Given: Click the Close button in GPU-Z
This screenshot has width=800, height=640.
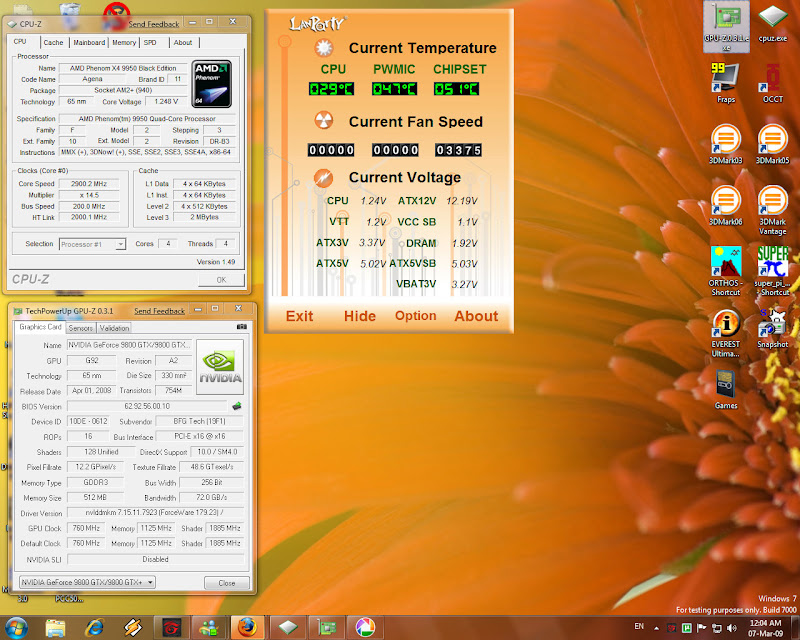Looking at the screenshot, I should [x=227, y=583].
